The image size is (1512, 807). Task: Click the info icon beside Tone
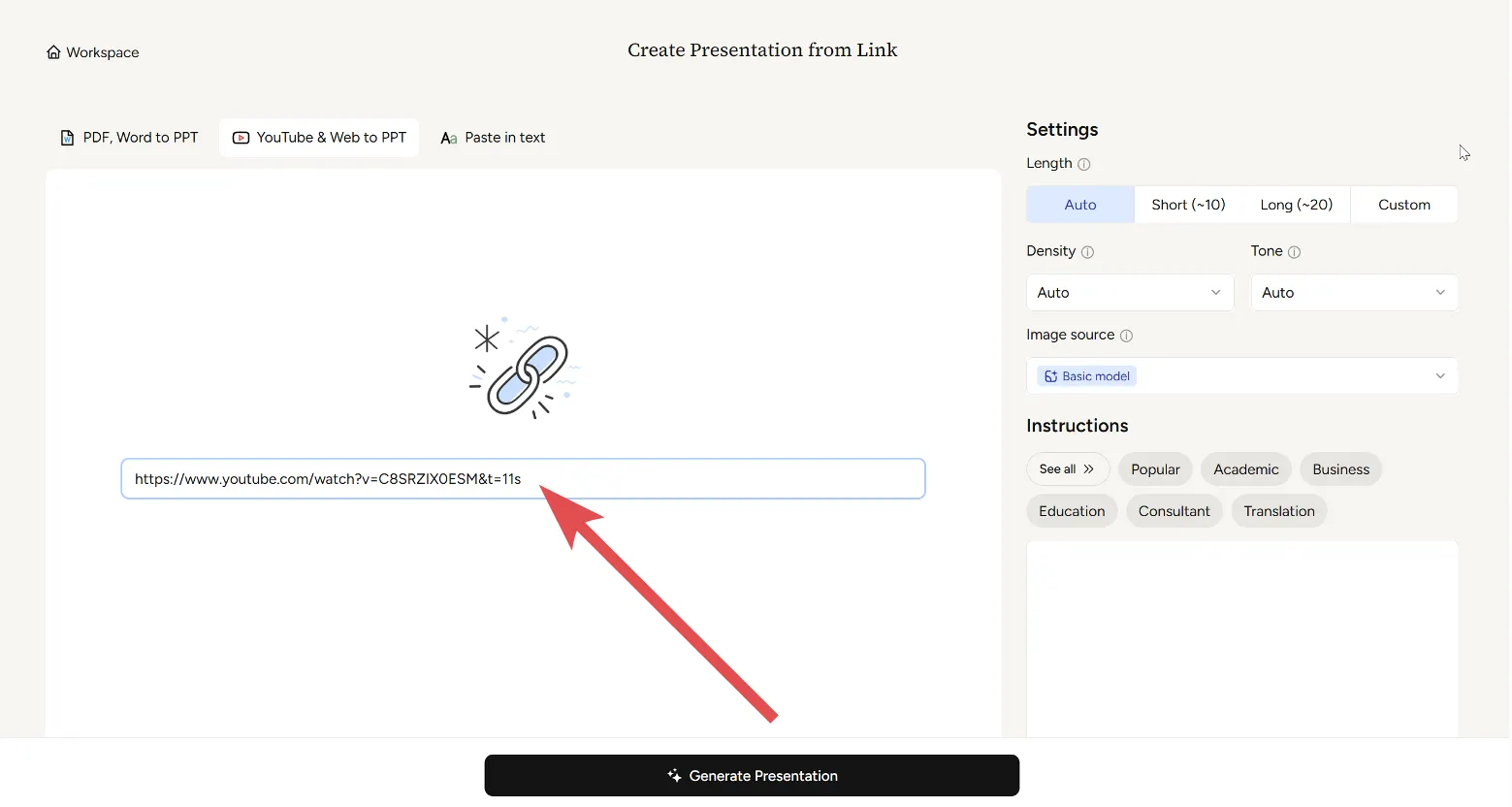pyautogui.click(x=1294, y=252)
